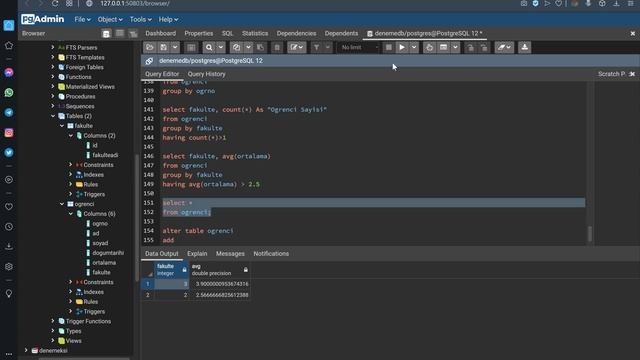
Task: Find (magnifier) icon in query toolbar
Action: 209,48
